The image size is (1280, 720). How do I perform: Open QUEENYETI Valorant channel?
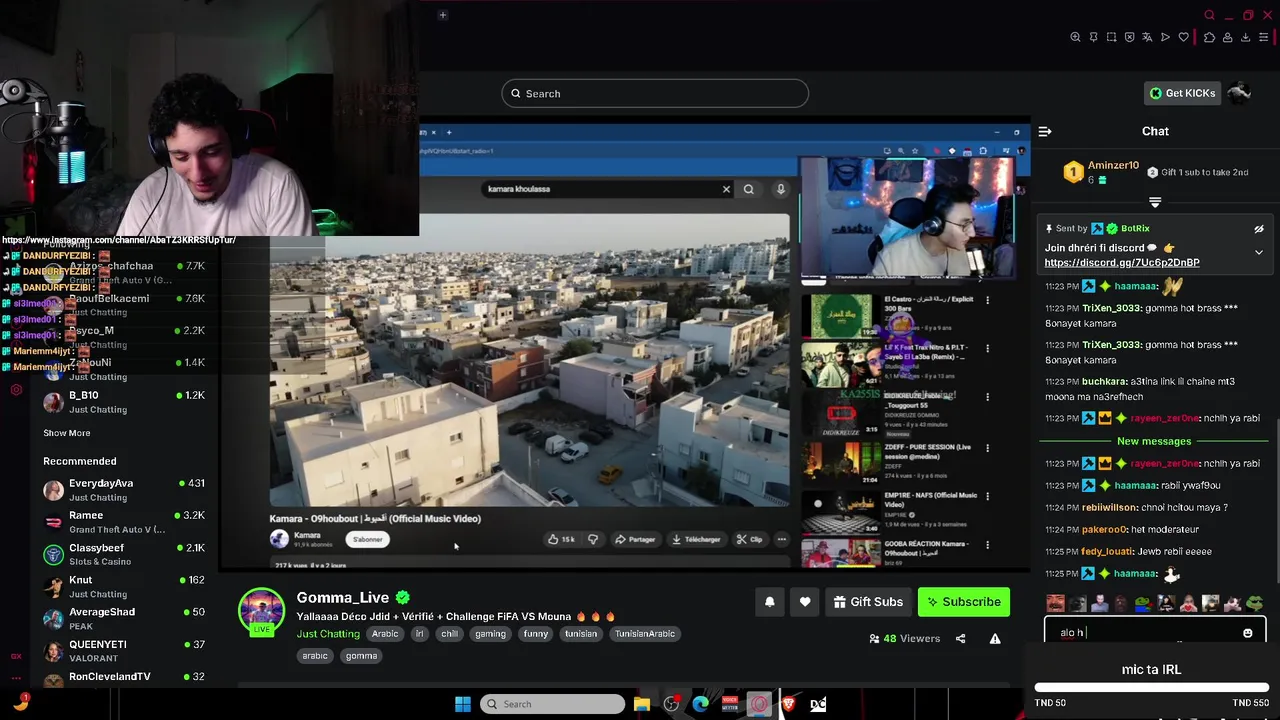(x=124, y=651)
